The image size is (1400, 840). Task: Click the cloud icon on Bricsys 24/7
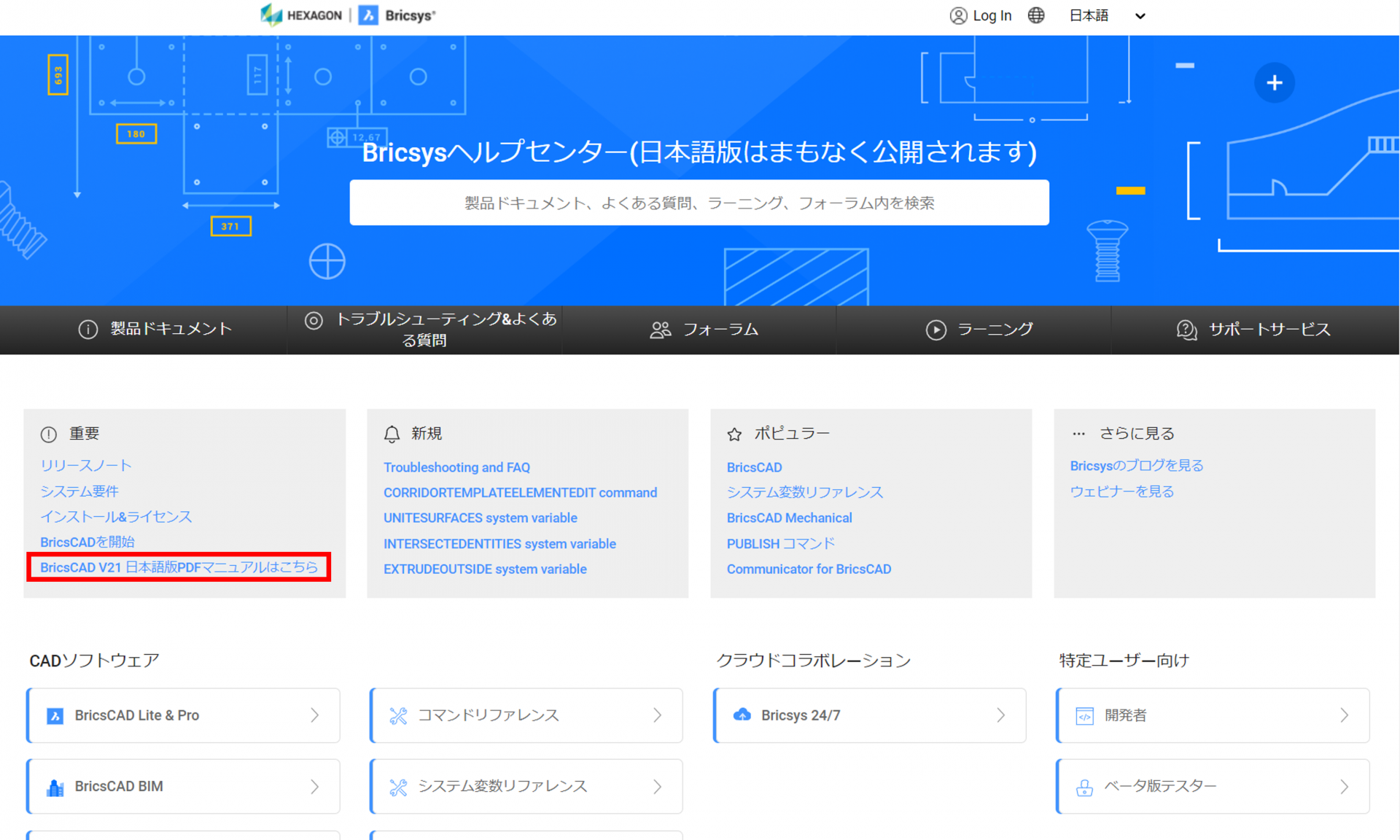[x=742, y=715]
